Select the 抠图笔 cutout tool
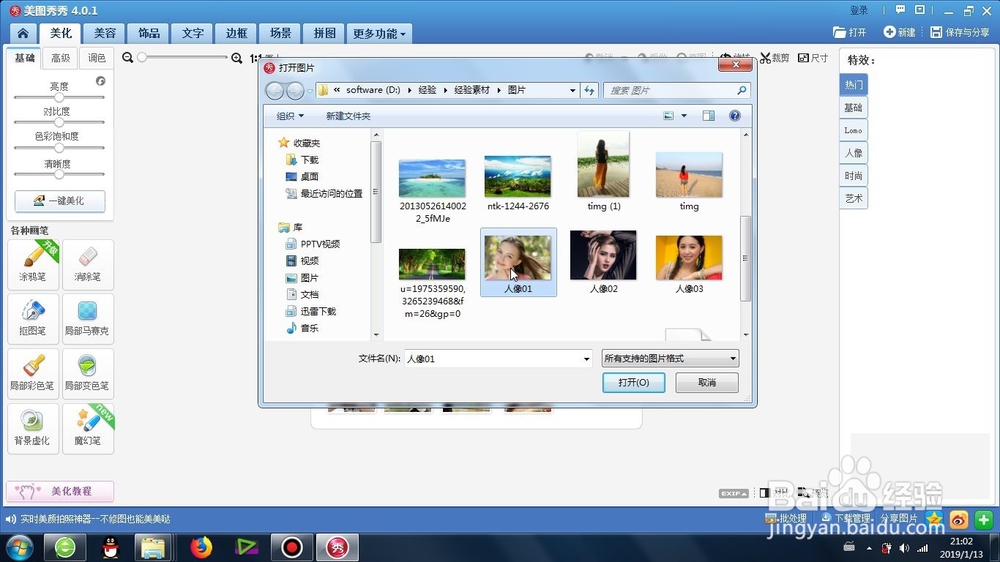Image resolution: width=1000 pixels, height=562 pixels. [33, 318]
